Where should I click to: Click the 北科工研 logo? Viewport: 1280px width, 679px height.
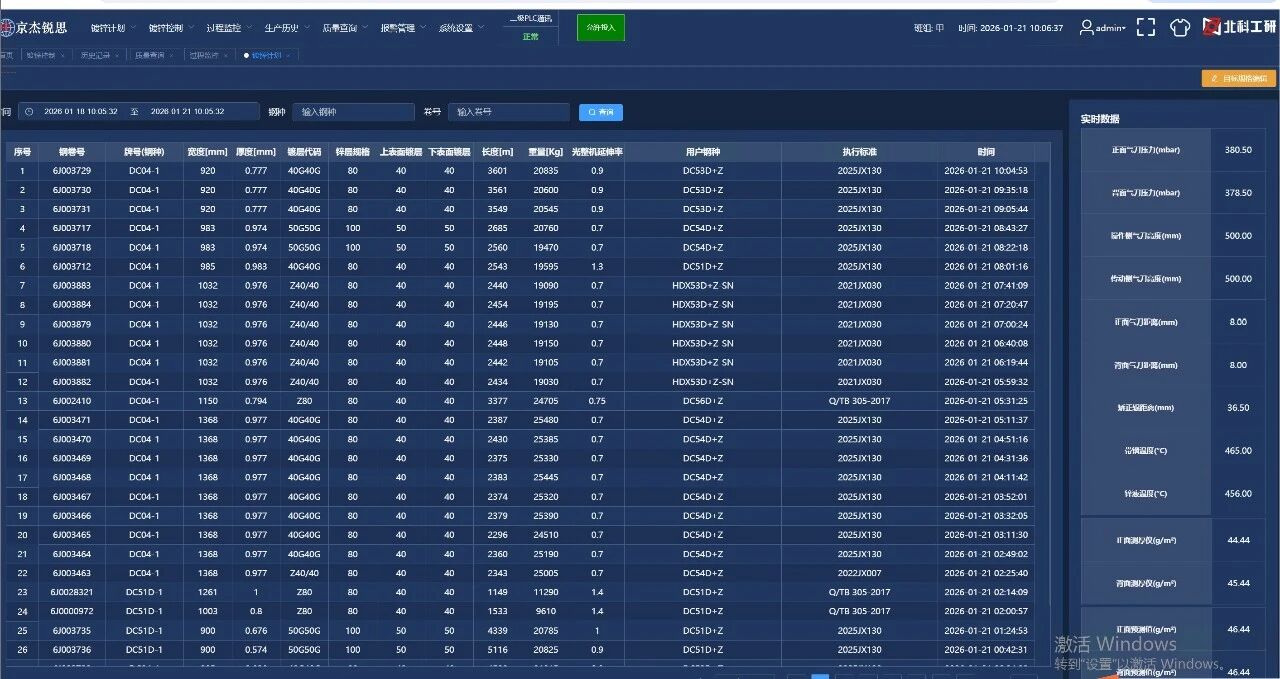1239,28
